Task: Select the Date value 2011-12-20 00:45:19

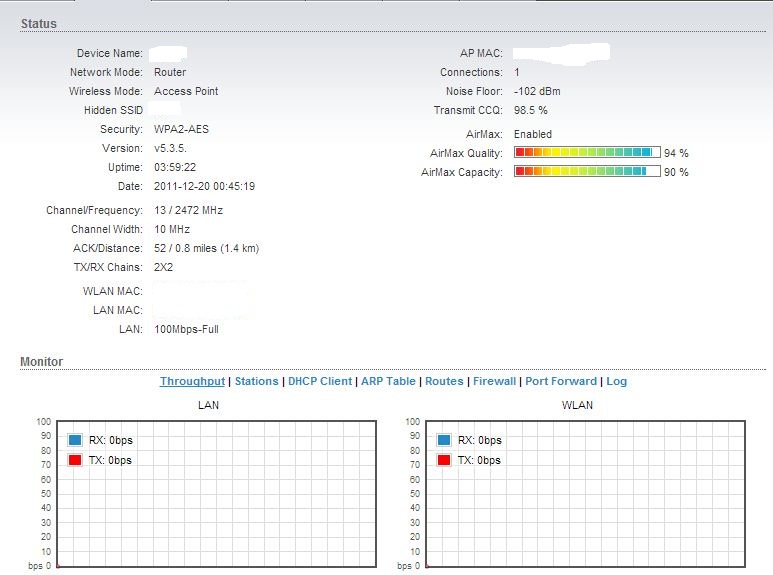Action: tap(205, 186)
